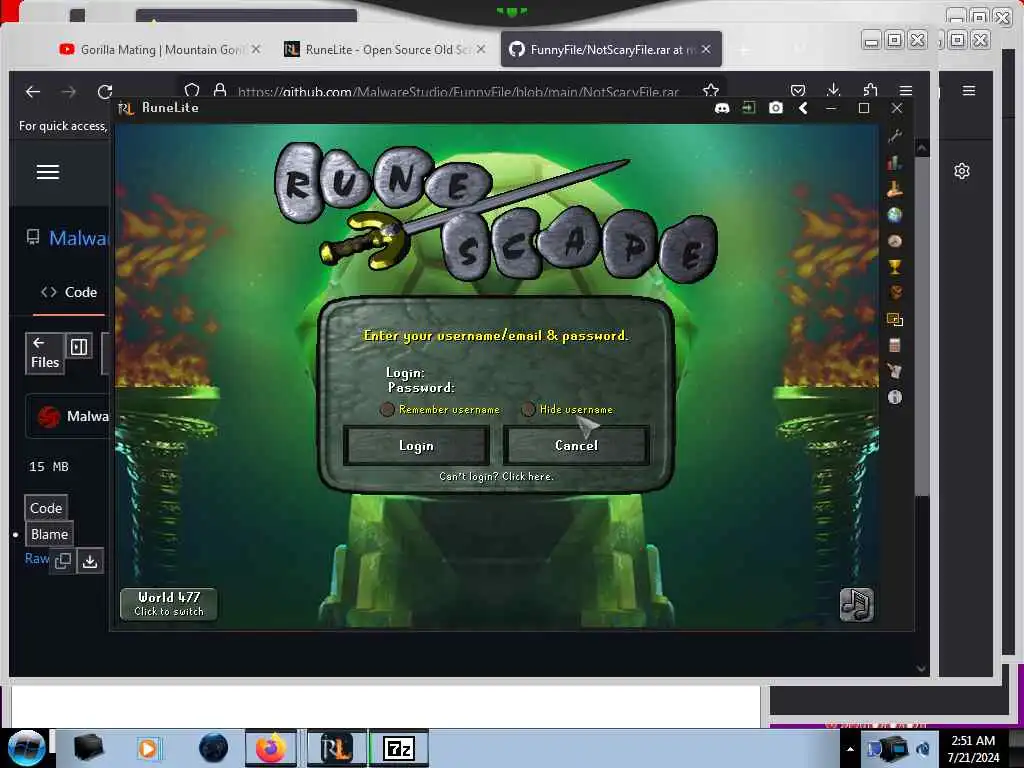Show hidden system tray icons

coord(850,749)
